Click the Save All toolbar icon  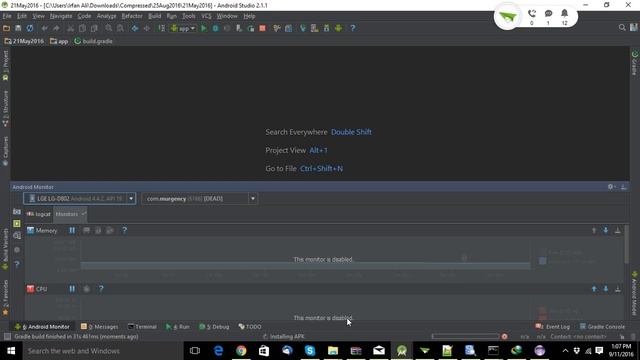click(18, 28)
